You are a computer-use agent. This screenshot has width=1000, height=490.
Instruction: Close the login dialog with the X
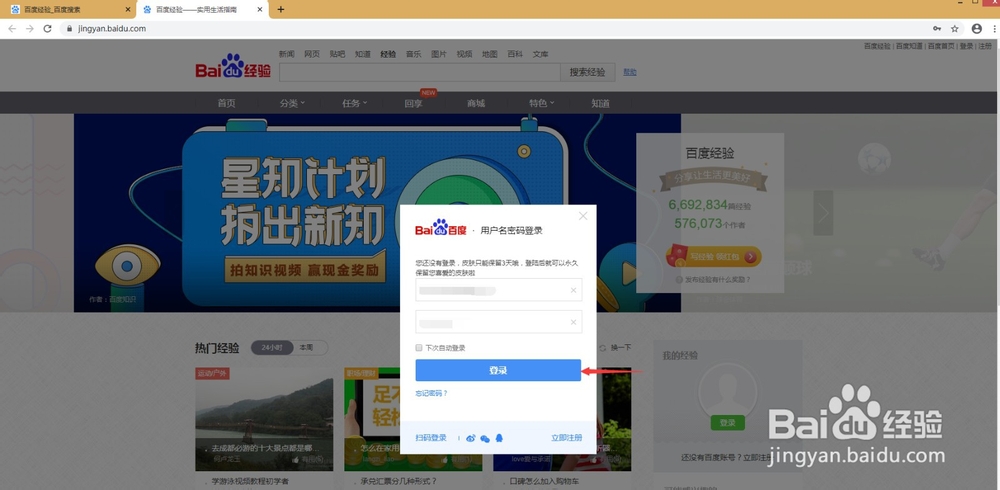click(582, 216)
